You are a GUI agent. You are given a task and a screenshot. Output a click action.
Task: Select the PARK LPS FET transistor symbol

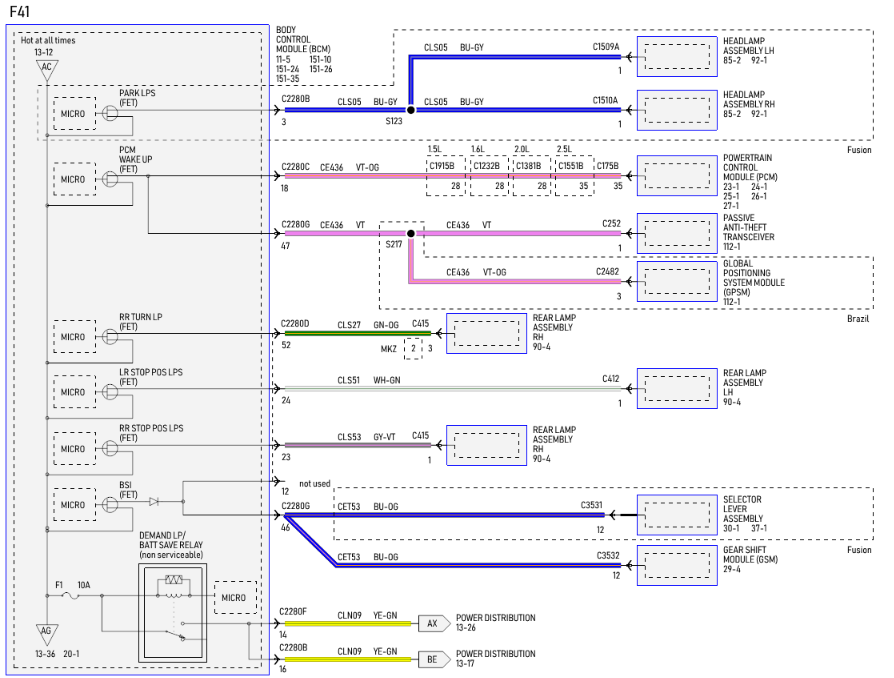click(110, 113)
